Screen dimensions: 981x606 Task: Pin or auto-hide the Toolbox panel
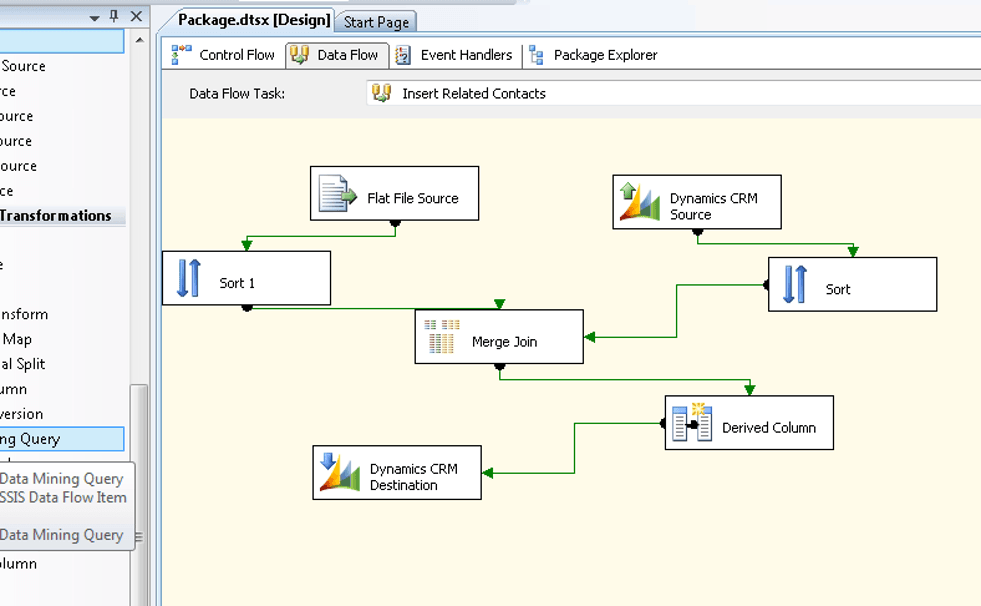pyautogui.click(x=114, y=16)
